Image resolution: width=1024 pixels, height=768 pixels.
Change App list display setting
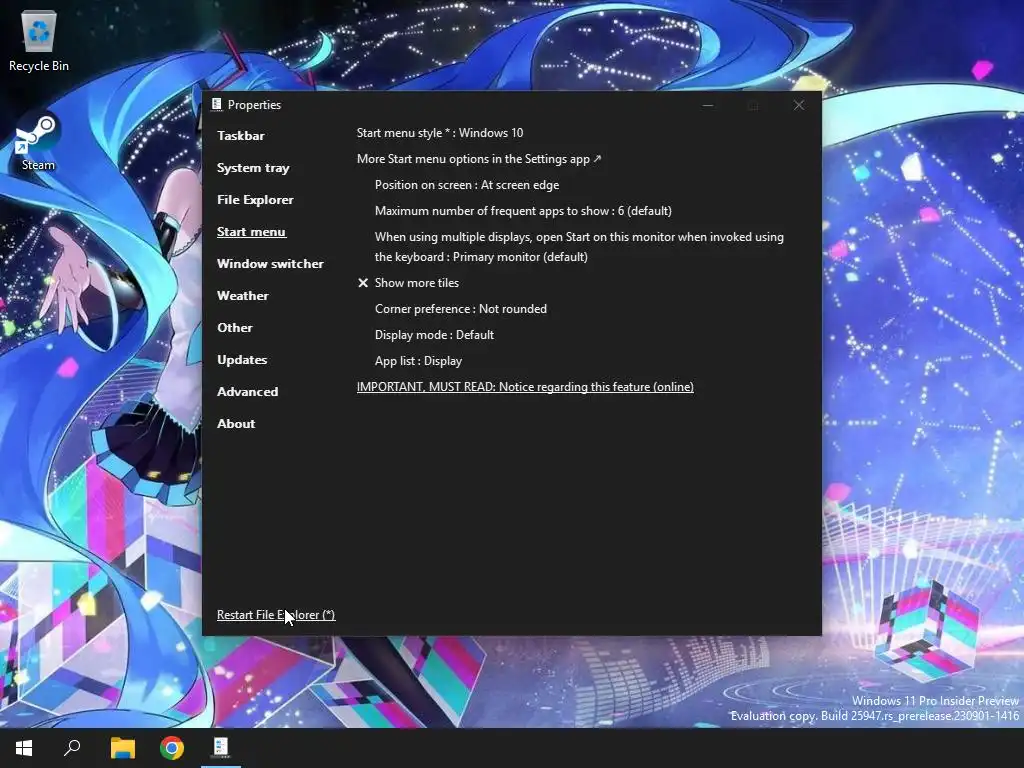pos(419,361)
